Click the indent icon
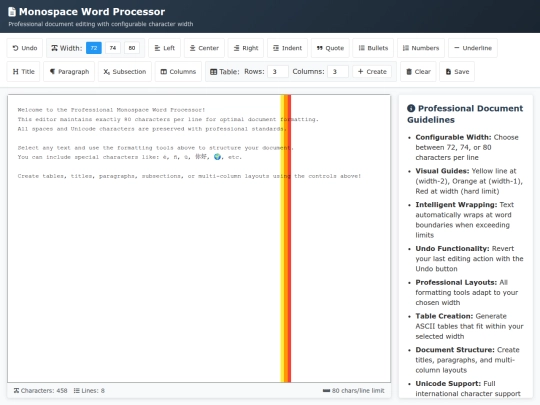 tap(276, 48)
